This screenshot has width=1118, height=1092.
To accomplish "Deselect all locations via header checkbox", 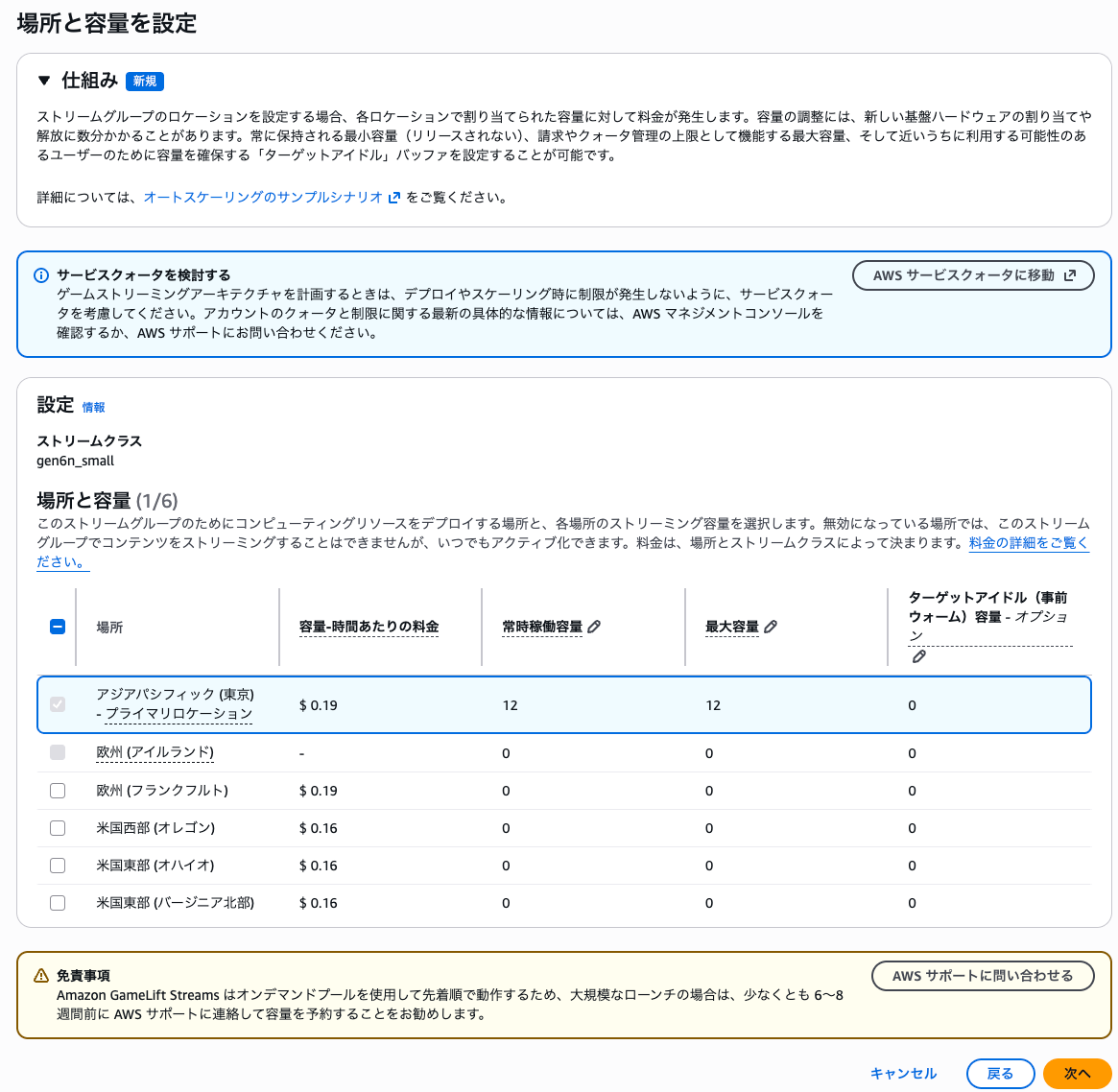I will pyautogui.click(x=57, y=626).
